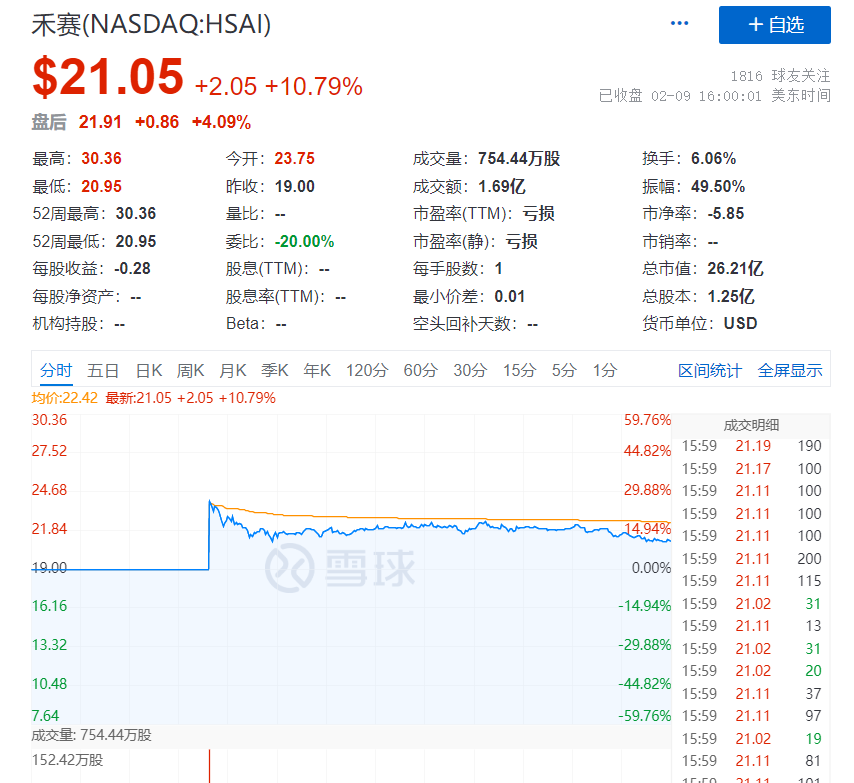
Task: Select the 周K weekly candlestick tab
Action: (190, 370)
